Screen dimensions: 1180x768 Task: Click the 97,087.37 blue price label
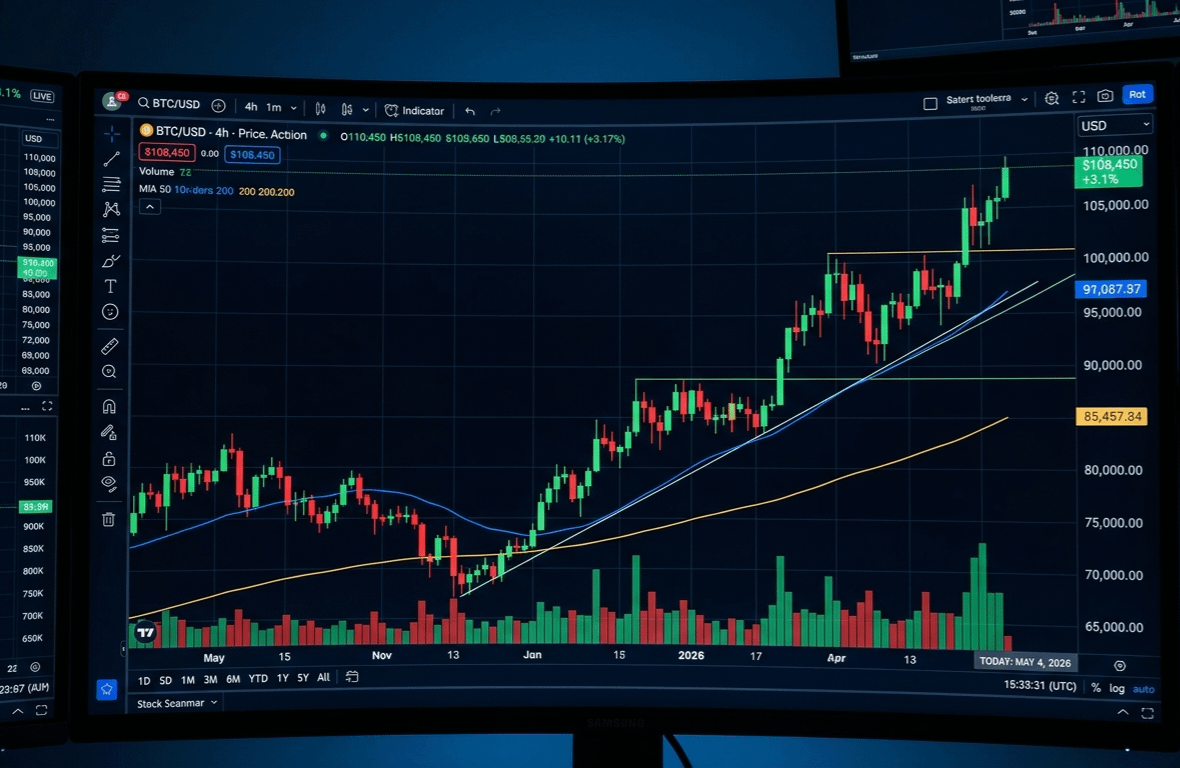1111,289
